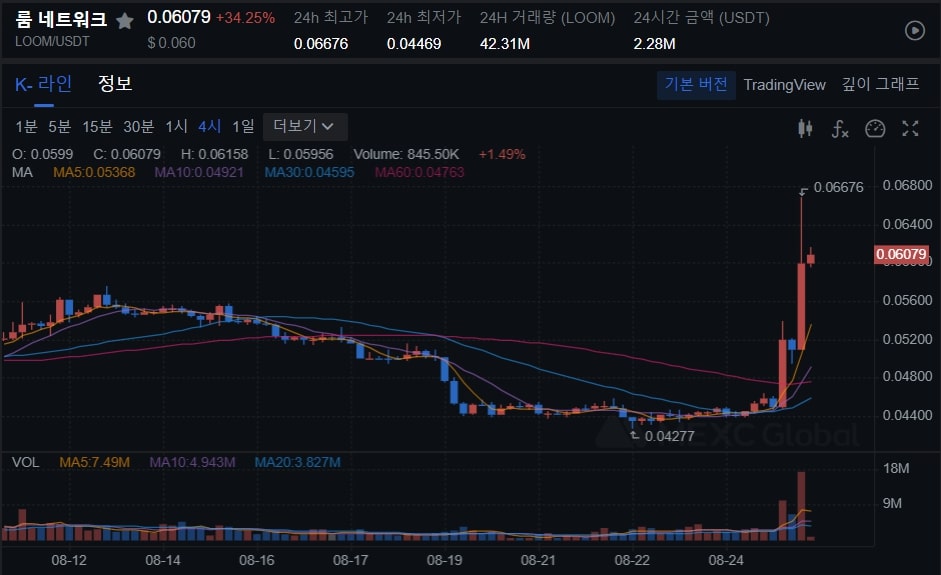Click the 24H 거래량 value 42.31M
941x575 pixels.
coord(505,44)
